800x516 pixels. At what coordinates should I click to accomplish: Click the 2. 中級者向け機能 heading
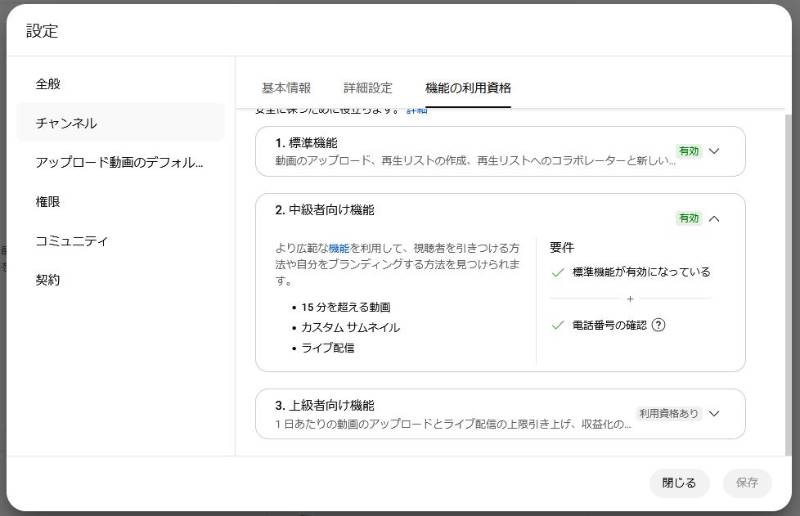(324, 210)
